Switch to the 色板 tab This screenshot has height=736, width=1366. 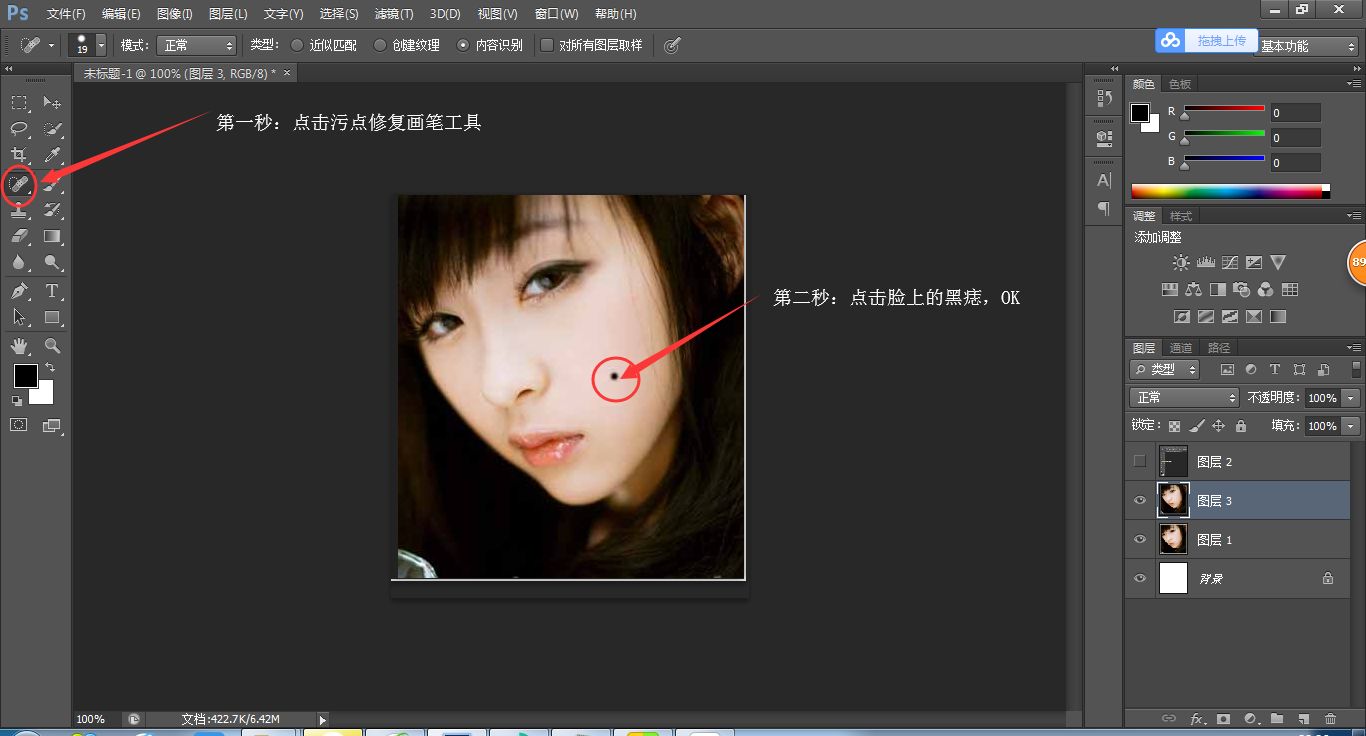coord(1180,85)
